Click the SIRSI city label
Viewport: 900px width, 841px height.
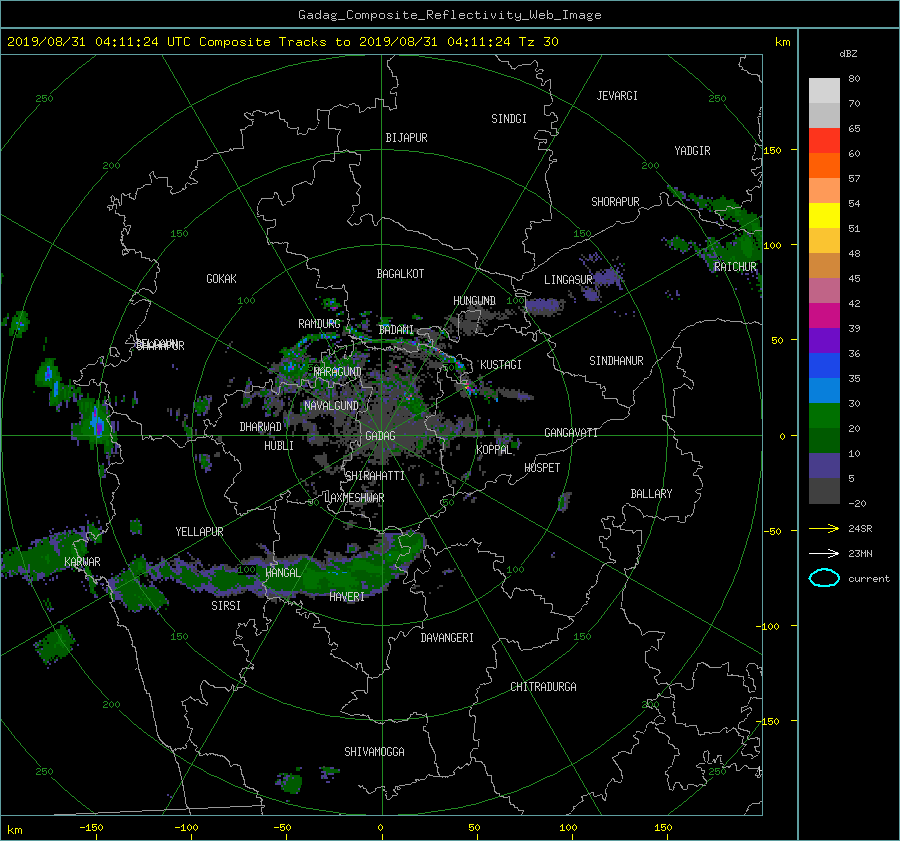[x=226, y=606]
